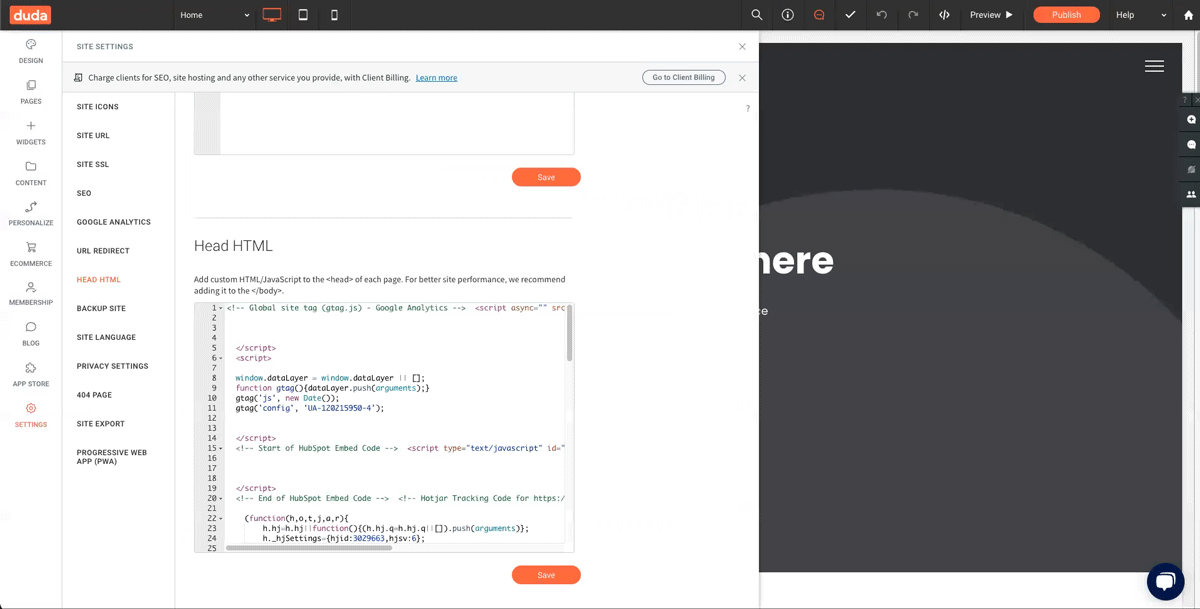Open the Personalize section
Image resolution: width=1200 pixels, height=609 pixels.
pyautogui.click(x=31, y=214)
